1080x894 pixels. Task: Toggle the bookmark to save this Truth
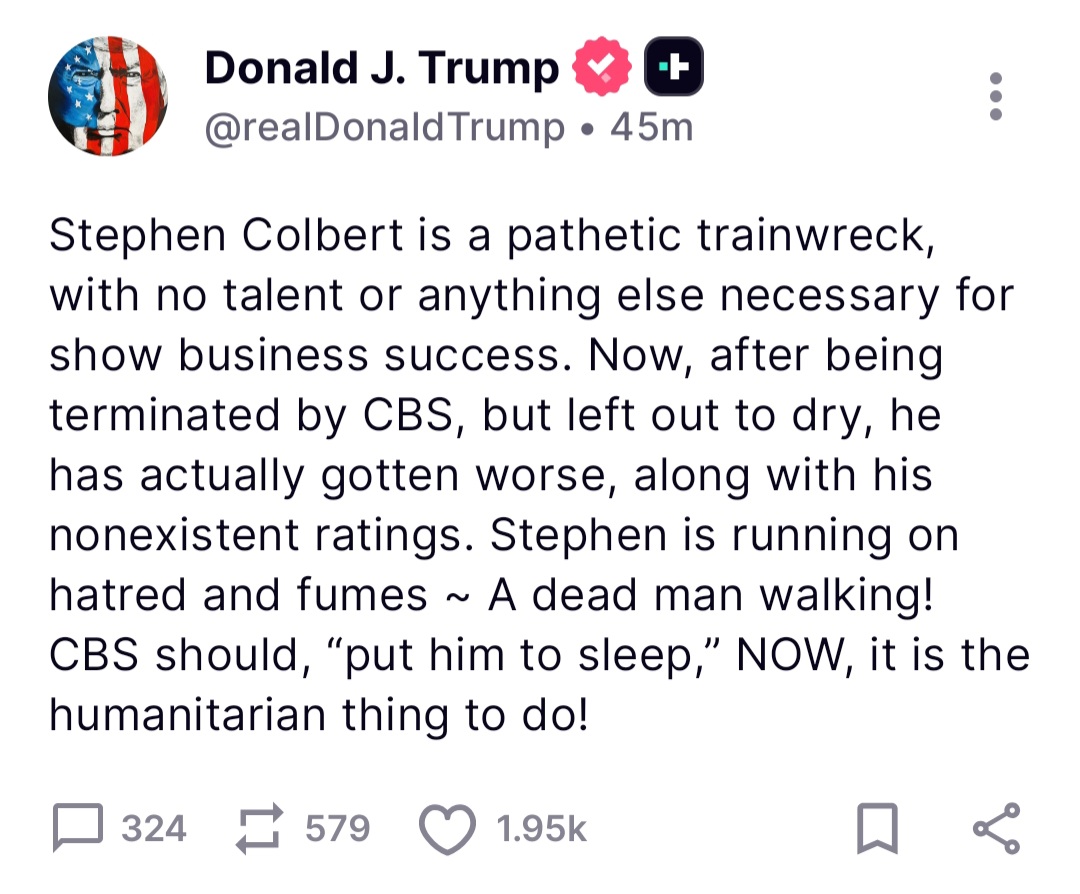[878, 827]
